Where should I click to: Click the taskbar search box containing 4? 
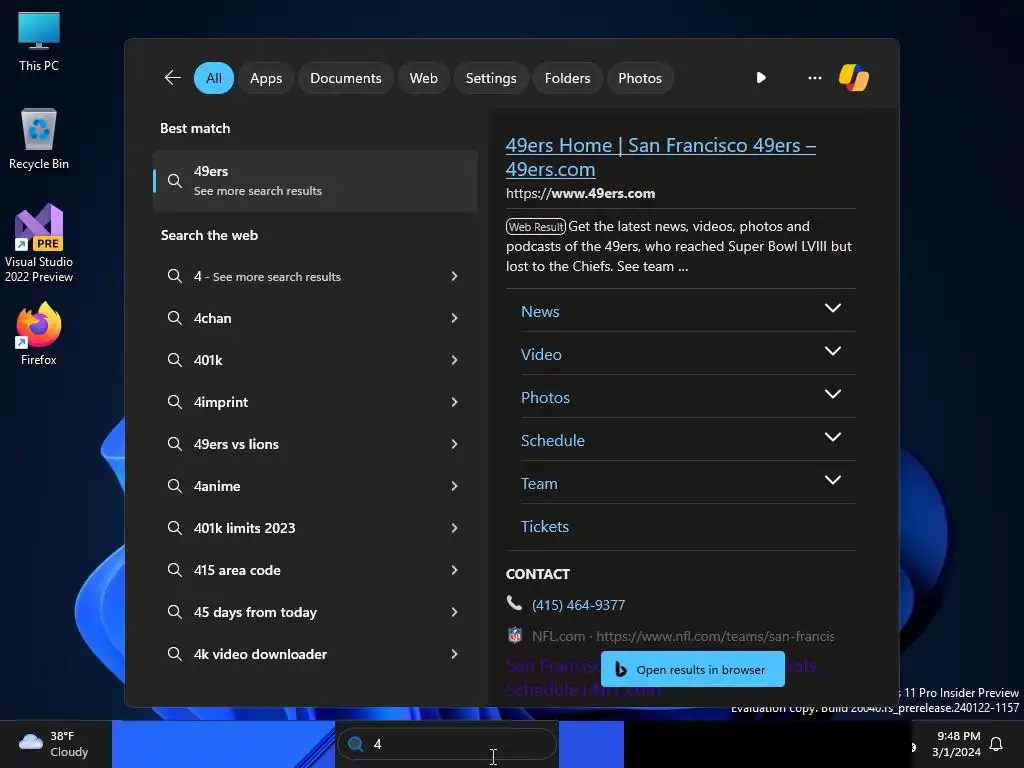pyautogui.click(x=447, y=744)
